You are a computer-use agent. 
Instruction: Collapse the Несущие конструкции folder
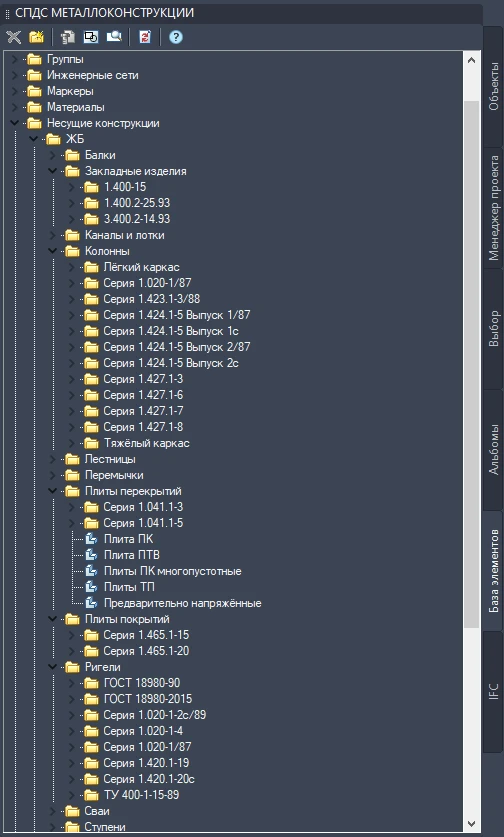pos(14,123)
